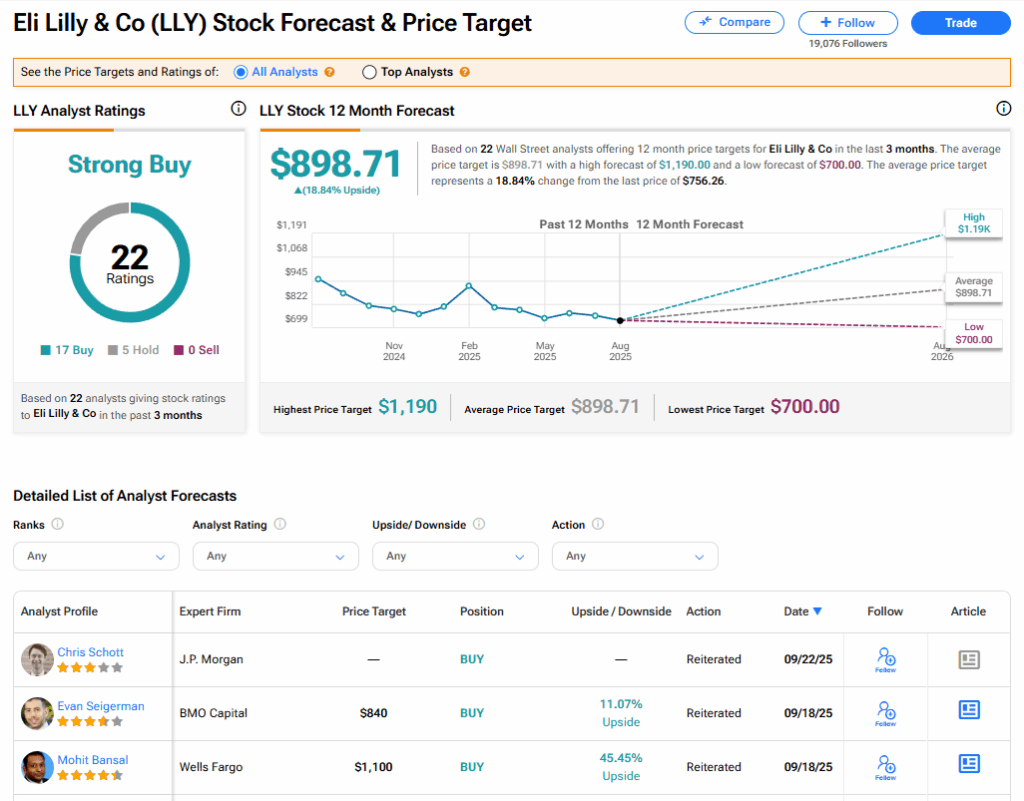Show info for LLY Stock 12 Month Forecast
The width and height of the screenshot is (1024, 801).
(x=1004, y=108)
